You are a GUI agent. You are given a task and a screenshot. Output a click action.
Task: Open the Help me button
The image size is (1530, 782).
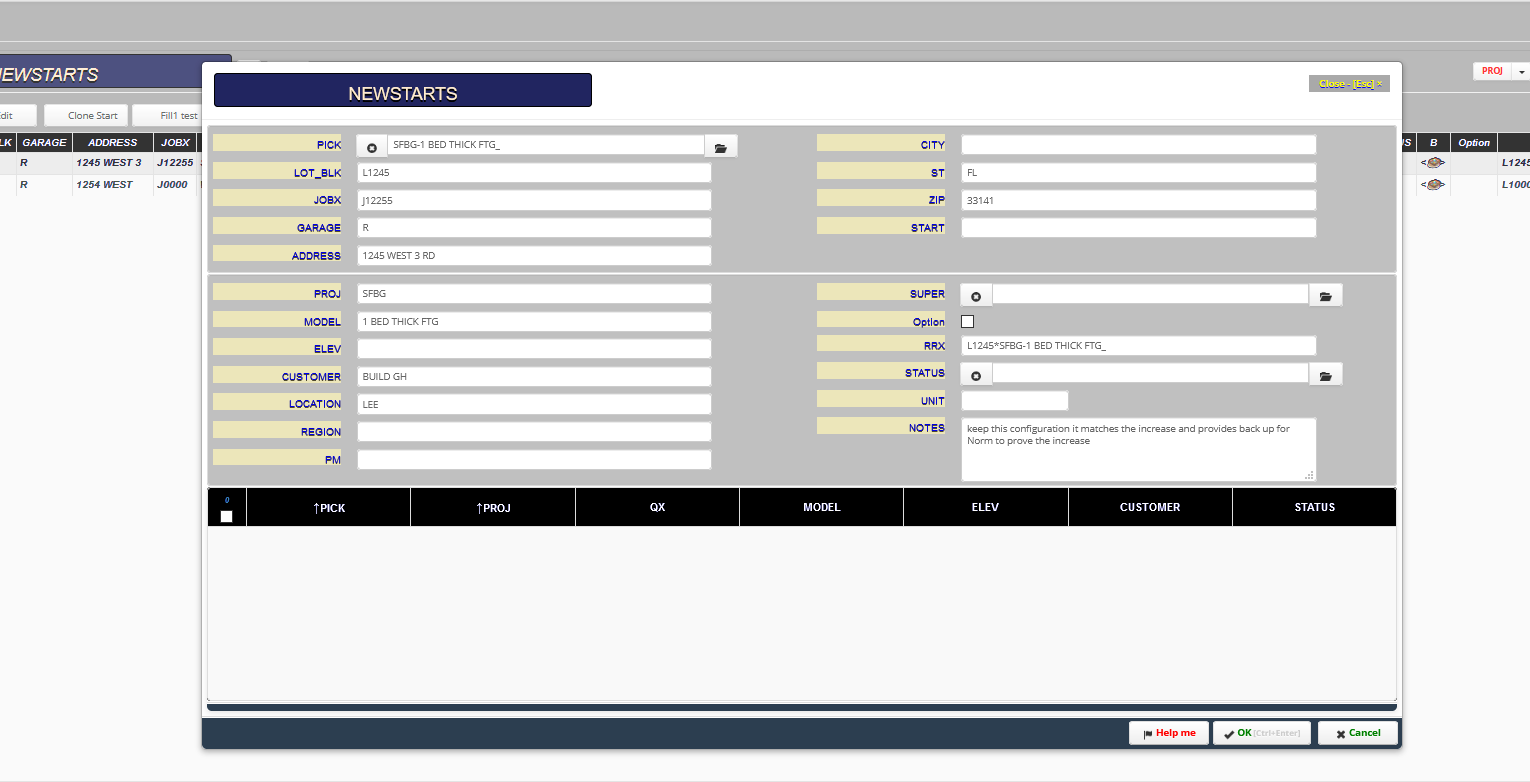click(1169, 733)
